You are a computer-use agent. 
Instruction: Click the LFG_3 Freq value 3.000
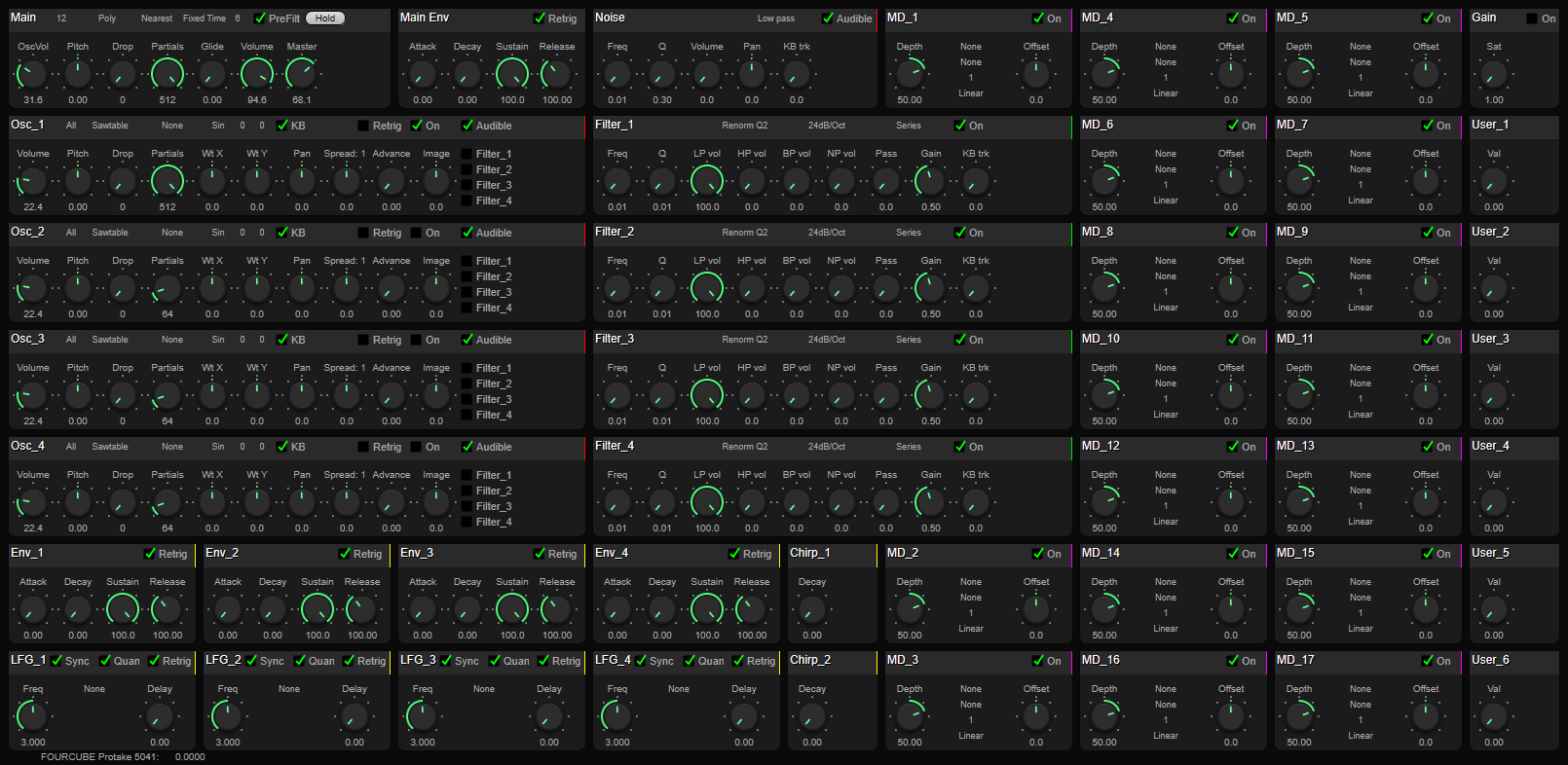pyautogui.click(x=423, y=743)
